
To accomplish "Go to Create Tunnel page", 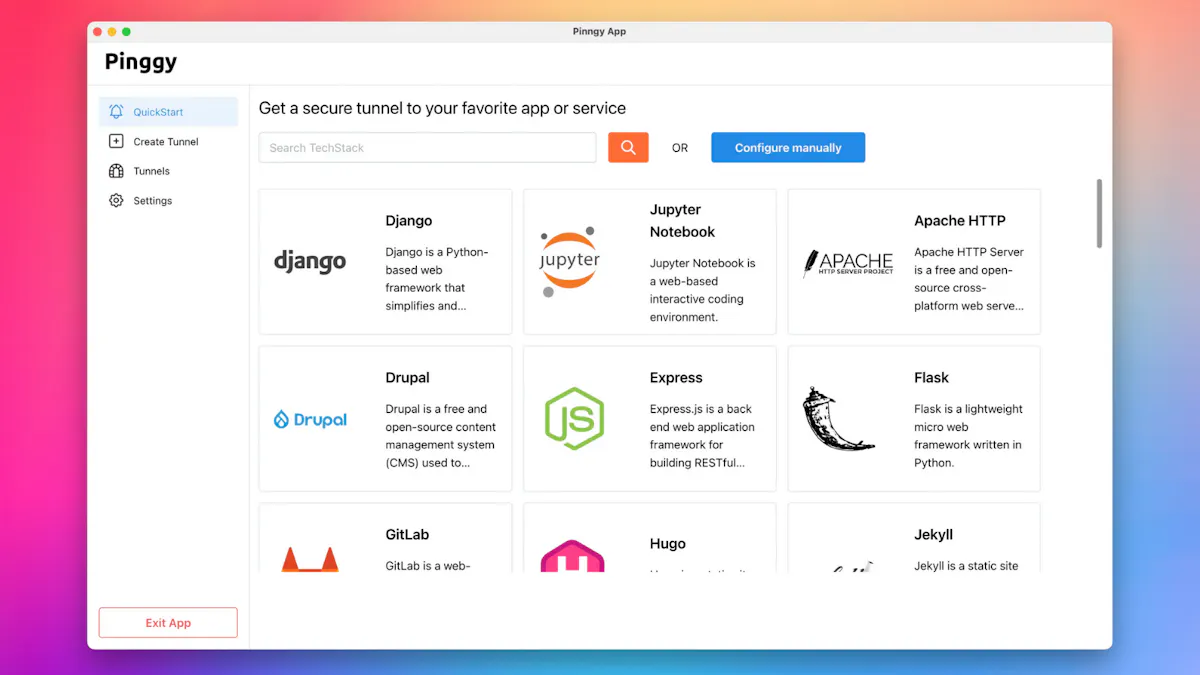I will pyautogui.click(x=168, y=142).
